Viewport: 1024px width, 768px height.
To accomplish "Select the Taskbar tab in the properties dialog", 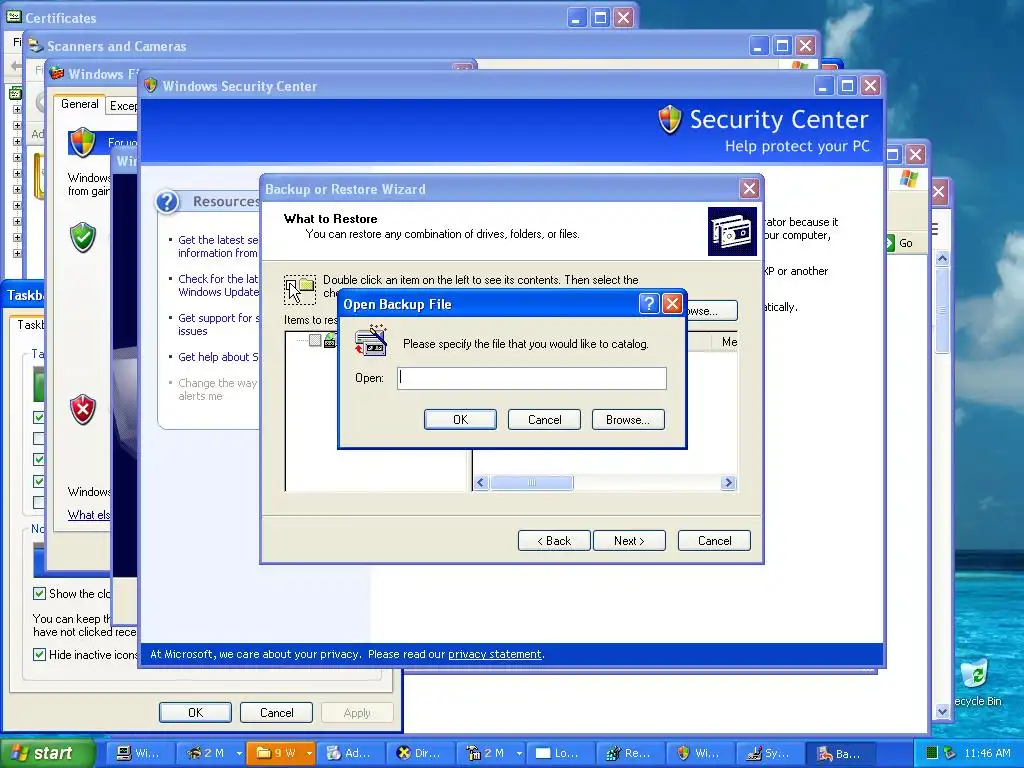I will tap(29, 325).
